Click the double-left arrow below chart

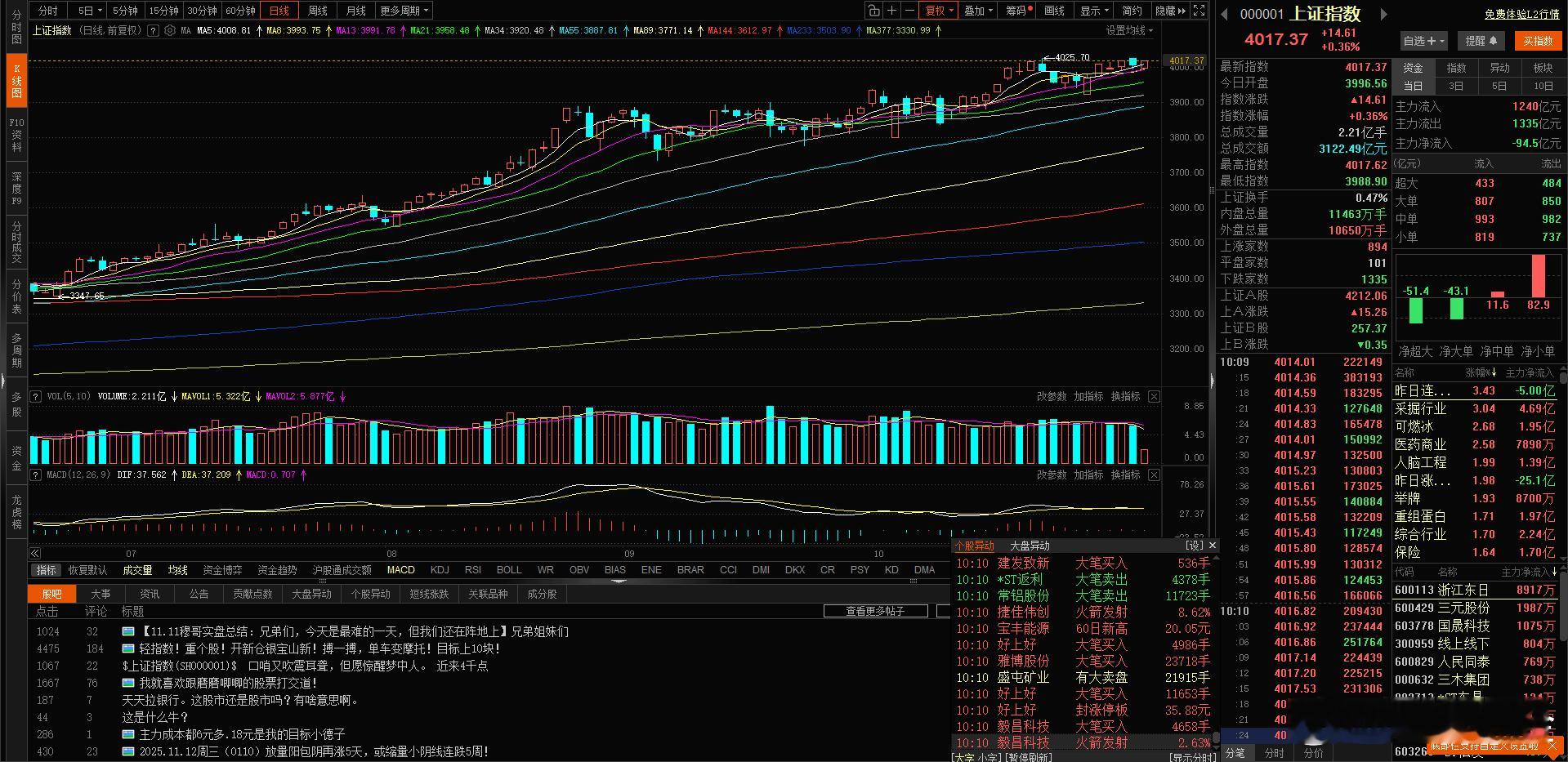click(35, 553)
